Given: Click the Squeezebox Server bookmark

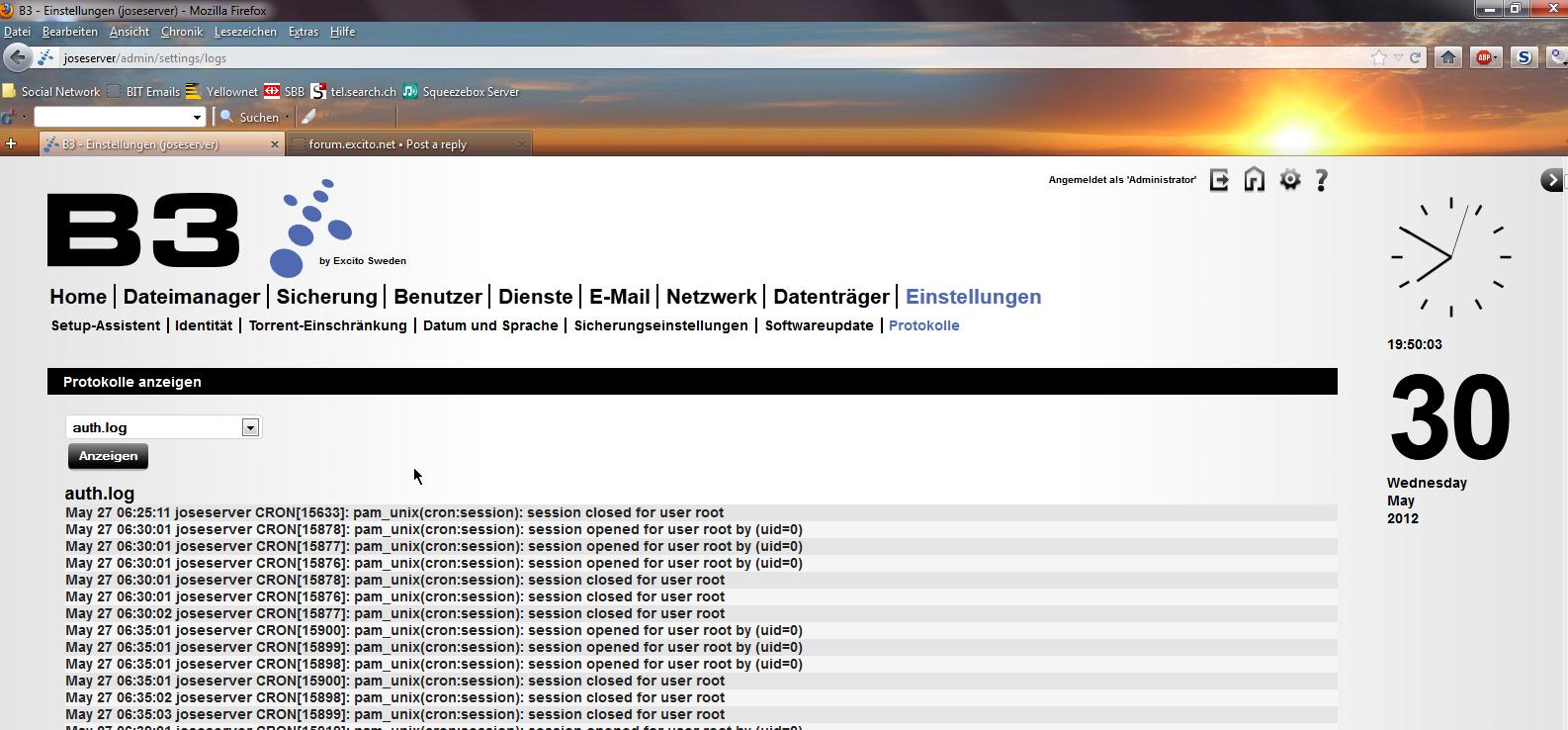Looking at the screenshot, I should pos(470,91).
